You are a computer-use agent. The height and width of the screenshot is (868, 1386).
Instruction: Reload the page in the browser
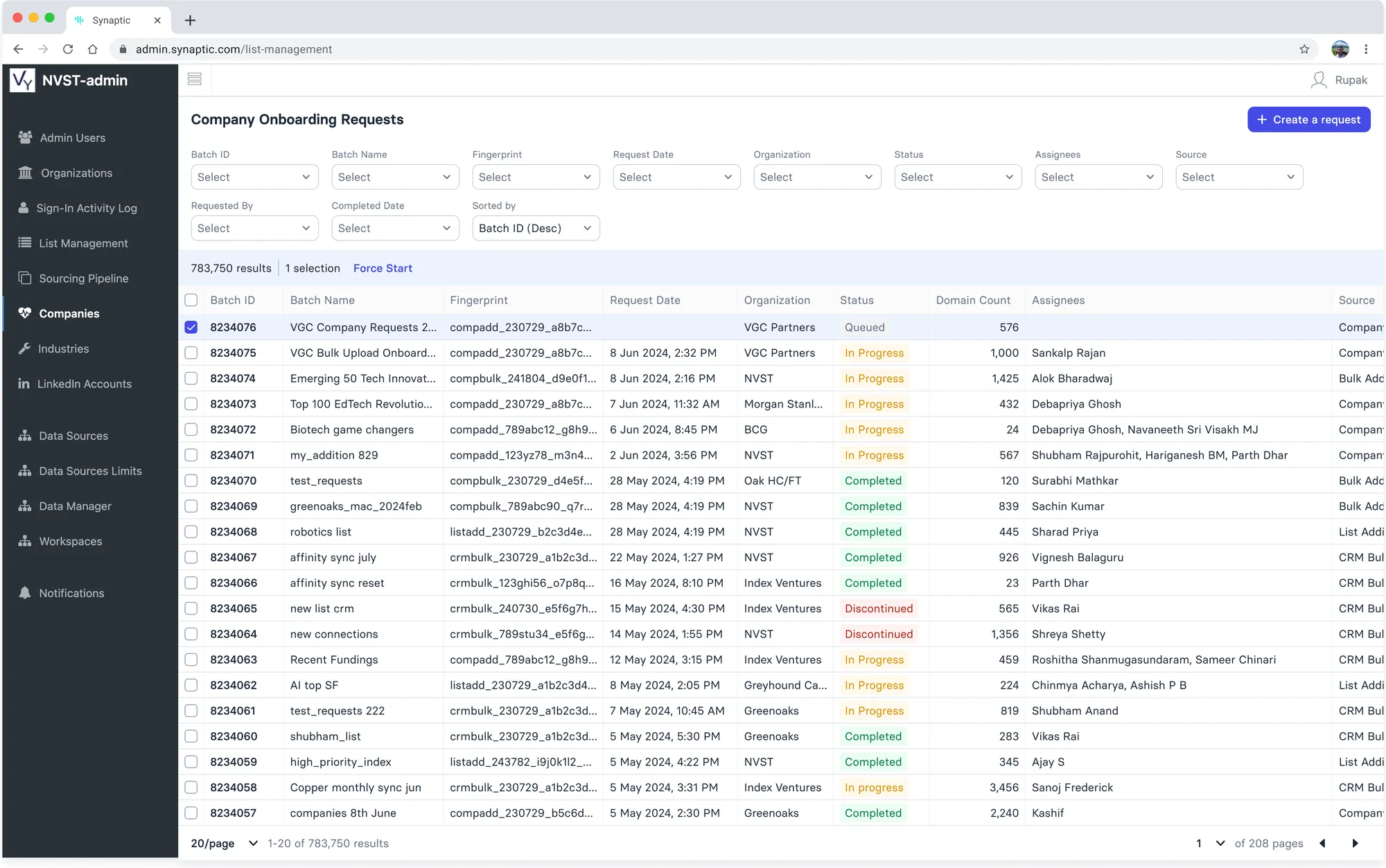tap(68, 49)
